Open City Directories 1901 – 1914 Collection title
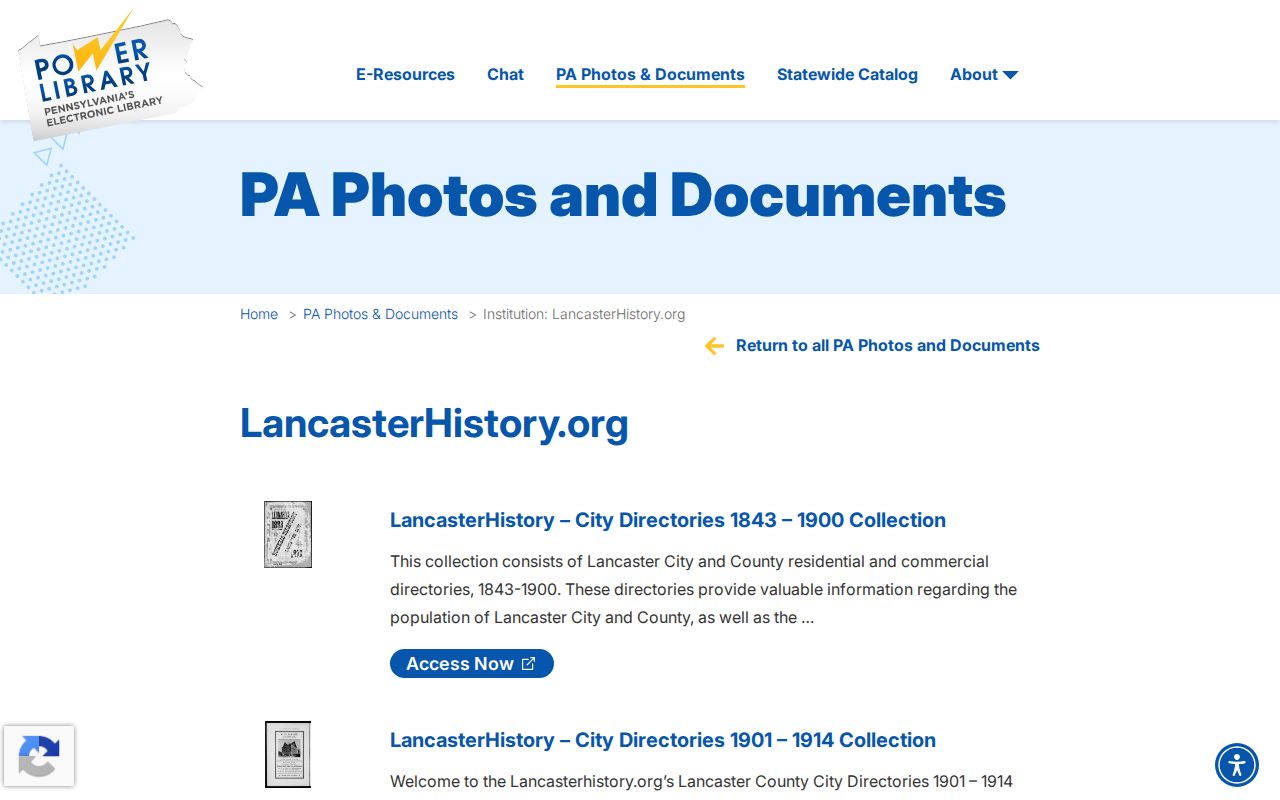 tap(663, 740)
